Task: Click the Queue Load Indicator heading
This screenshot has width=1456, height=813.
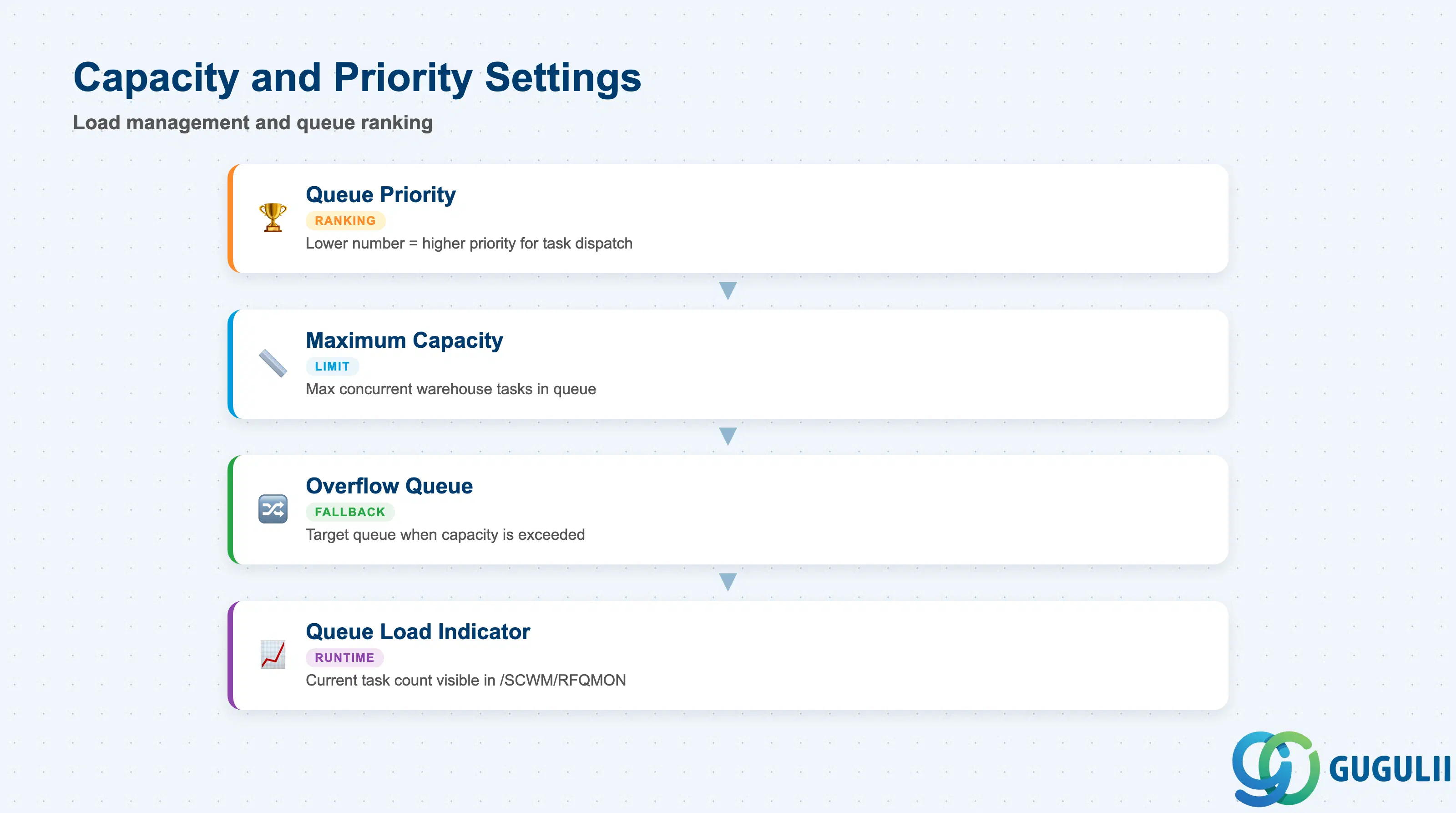Action: [x=418, y=631]
